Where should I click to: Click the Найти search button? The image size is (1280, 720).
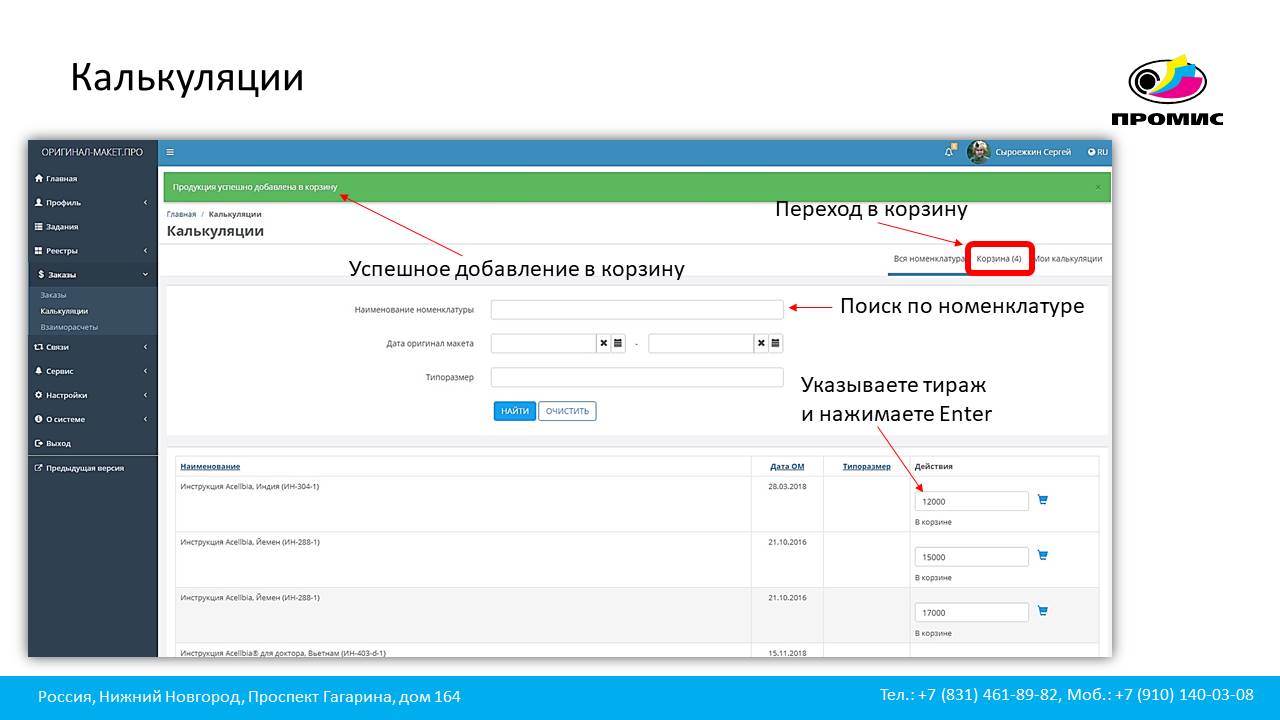pyautogui.click(x=515, y=411)
